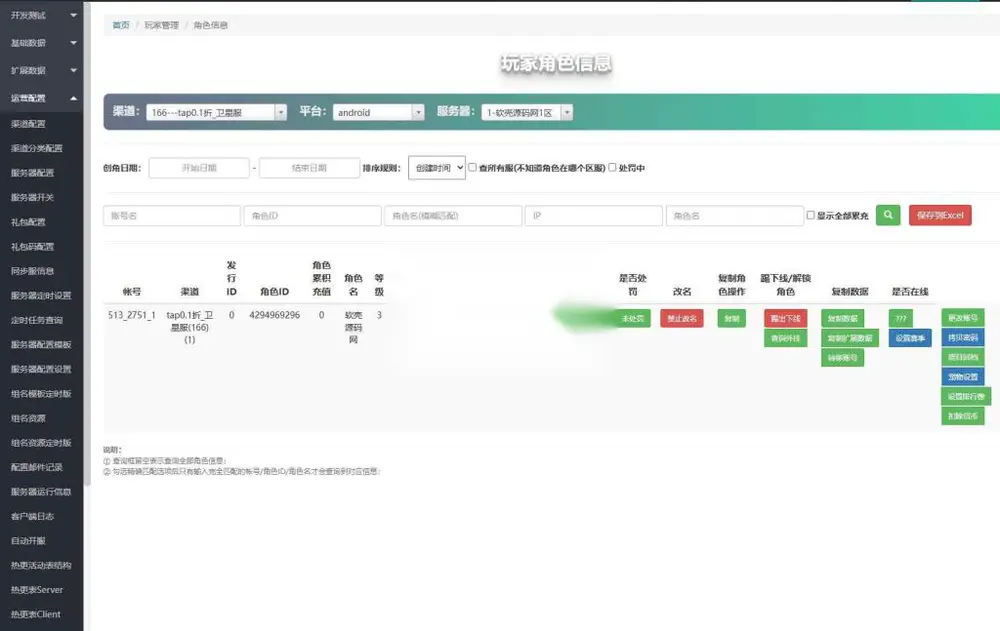Expand the 扩展数据 sidebar section
Image resolution: width=1000 pixels, height=631 pixels.
pyautogui.click(x=41, y=70)
